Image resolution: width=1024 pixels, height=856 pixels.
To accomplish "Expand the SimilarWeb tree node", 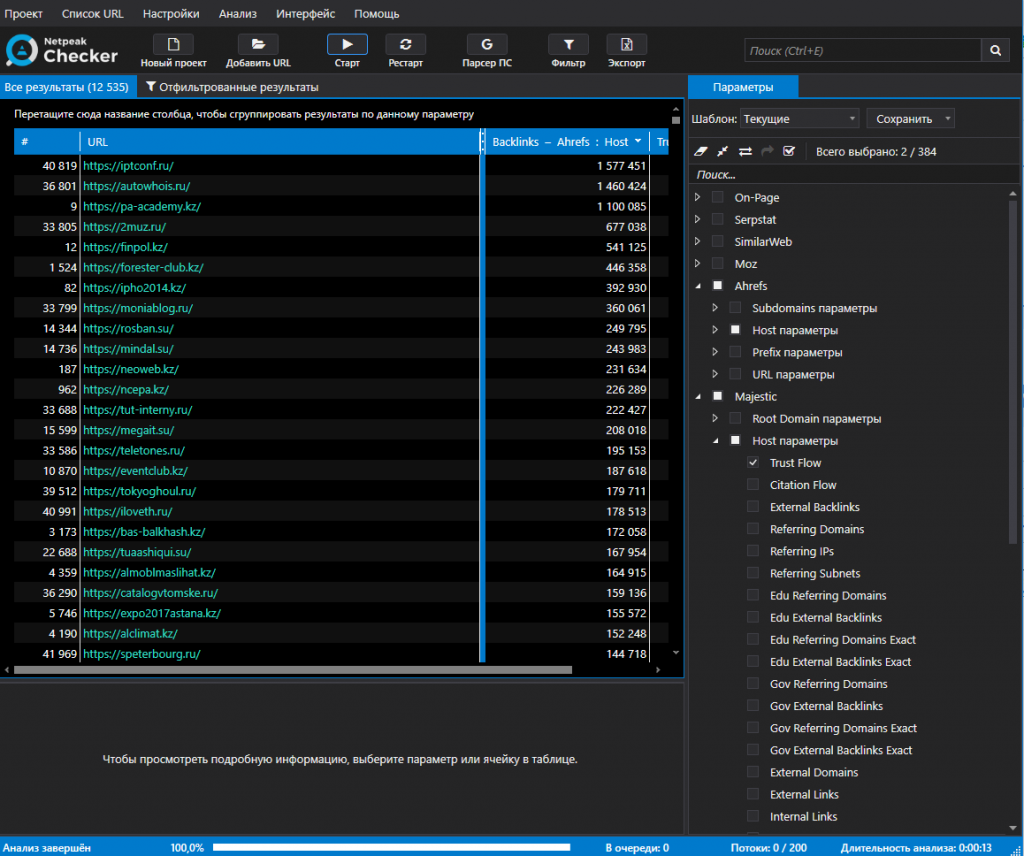I will point(697,242).
